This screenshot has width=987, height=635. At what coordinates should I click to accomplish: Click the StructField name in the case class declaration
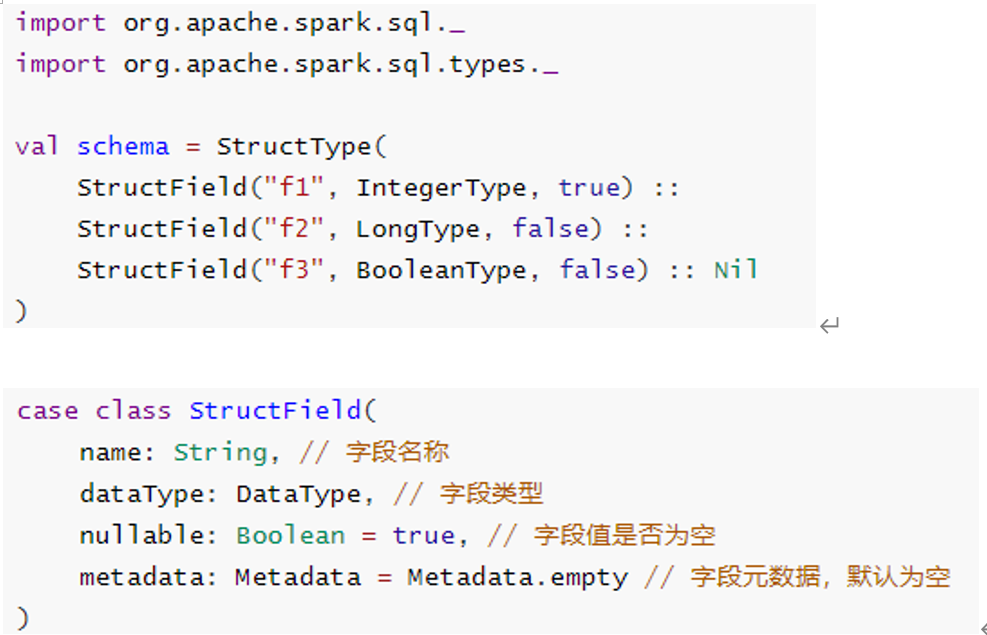click(x=274, y=411)
